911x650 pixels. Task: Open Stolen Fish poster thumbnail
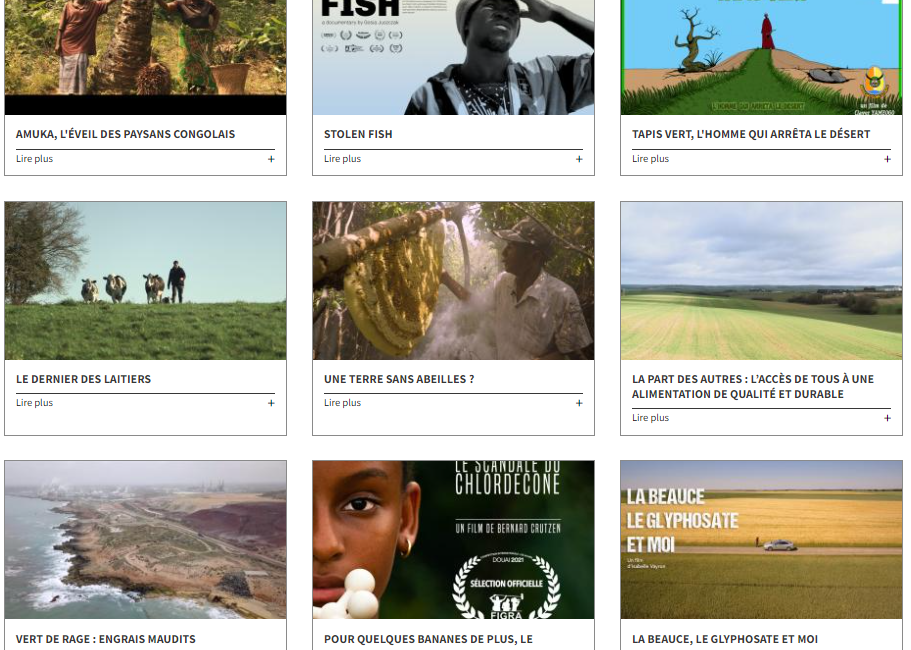point(453,57)
